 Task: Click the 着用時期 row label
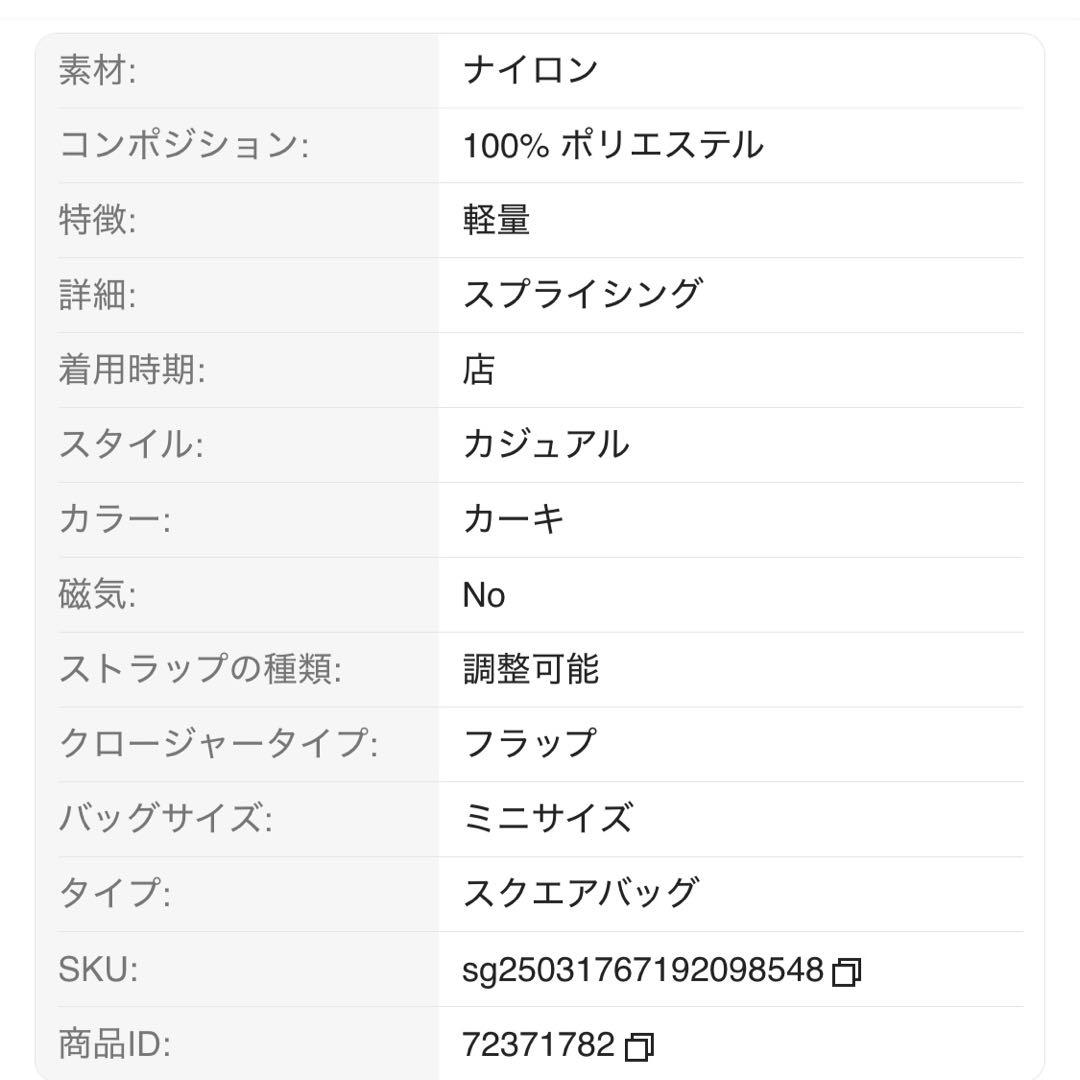tap(132, 370)
